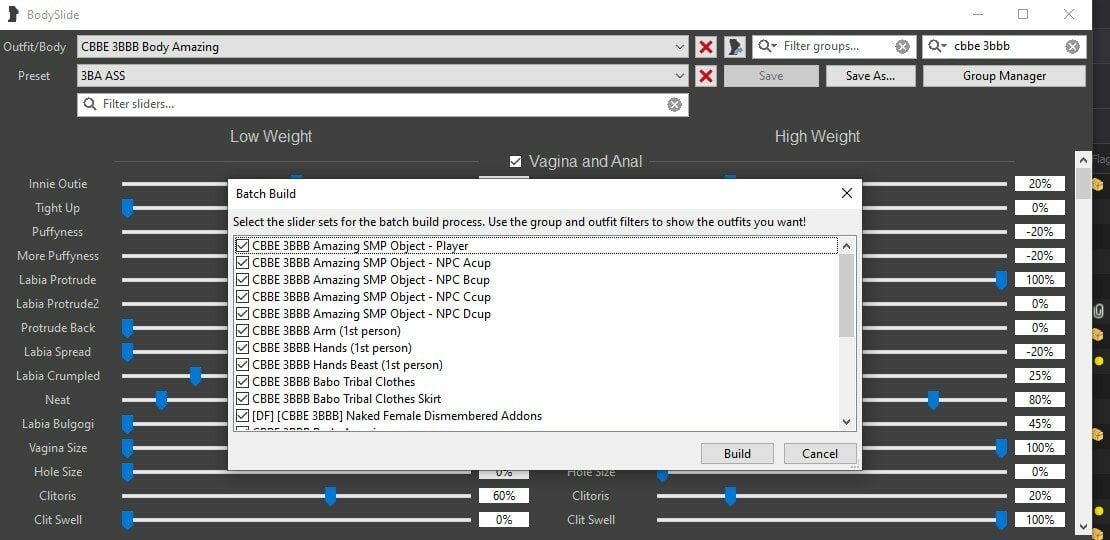Clear the 'cbbe 3bbb' outfit filter
This screenshot has width=1110, height=540.
tap(1072, 47)
